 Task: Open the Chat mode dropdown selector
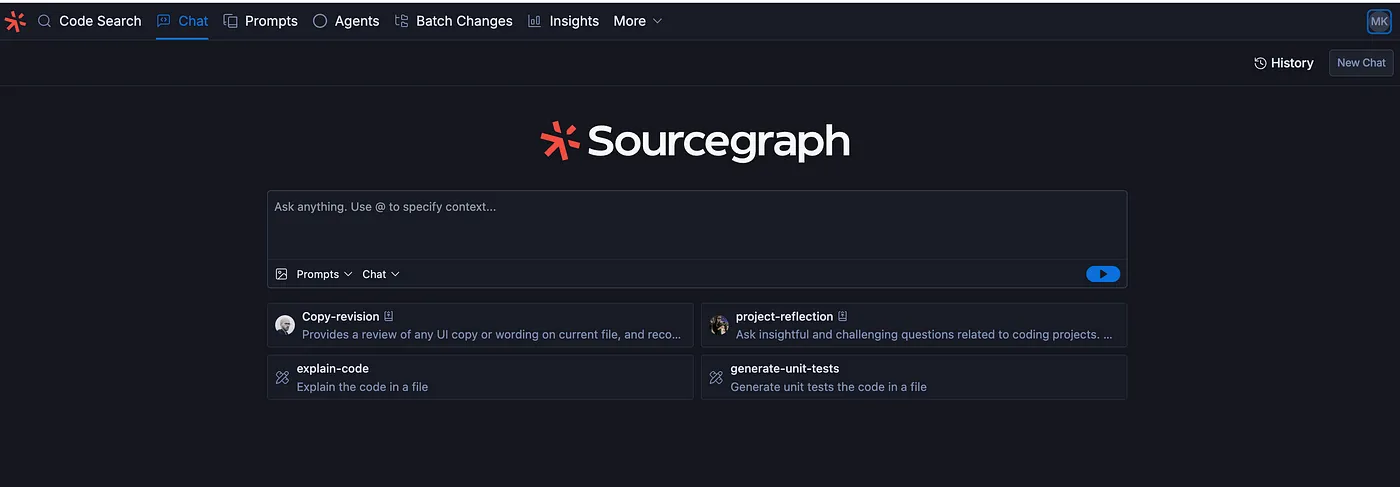381,274
